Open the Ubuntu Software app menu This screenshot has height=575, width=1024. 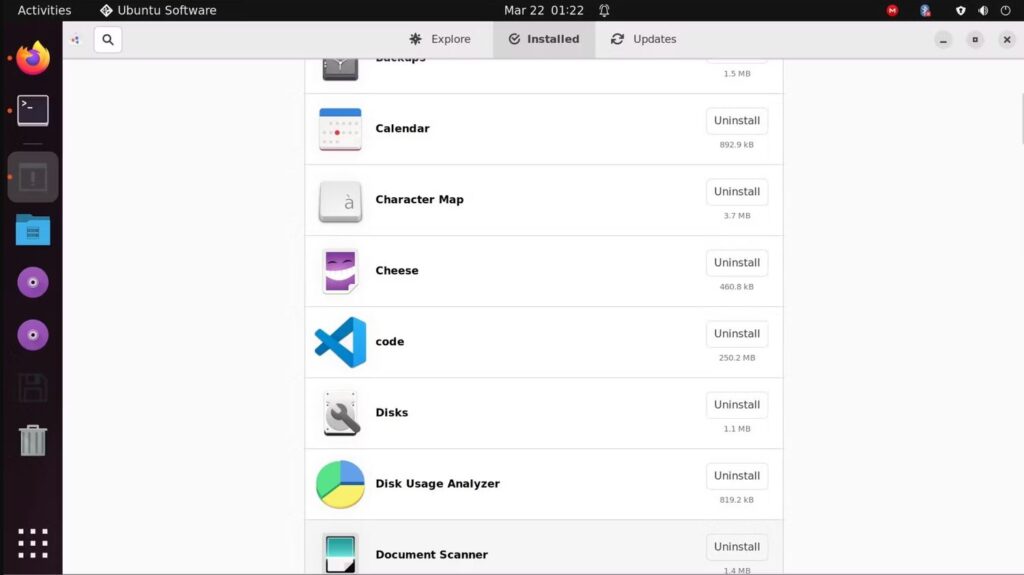pos(158,10)
